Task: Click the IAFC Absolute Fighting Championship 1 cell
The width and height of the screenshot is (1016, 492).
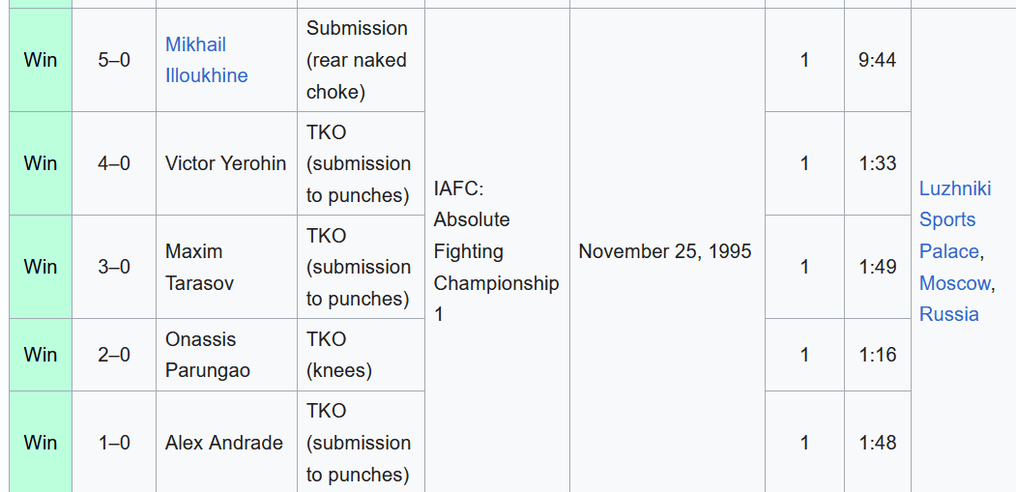Action: click(x=497, y=251)
